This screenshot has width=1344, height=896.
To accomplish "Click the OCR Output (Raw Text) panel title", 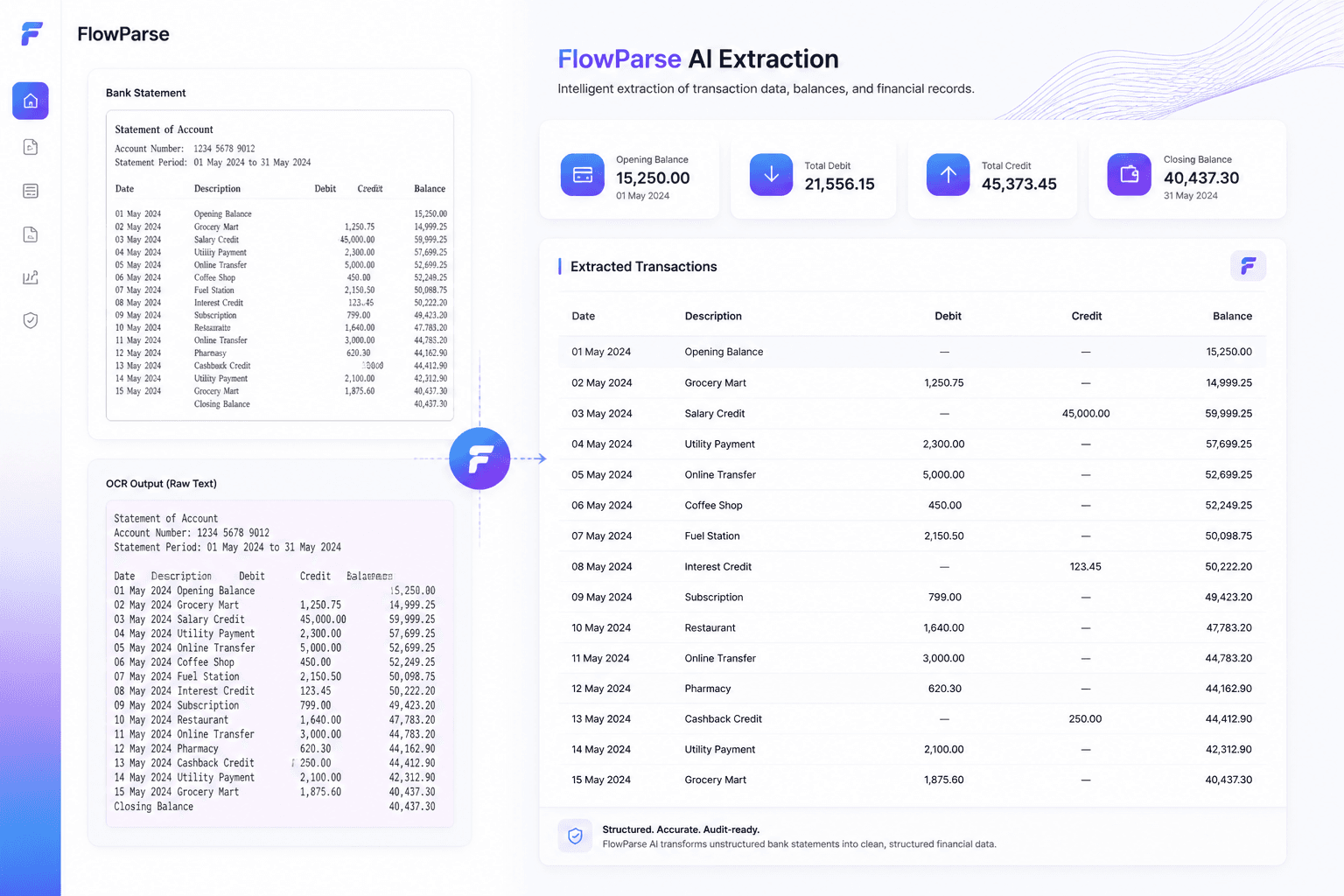I will 161,484.
